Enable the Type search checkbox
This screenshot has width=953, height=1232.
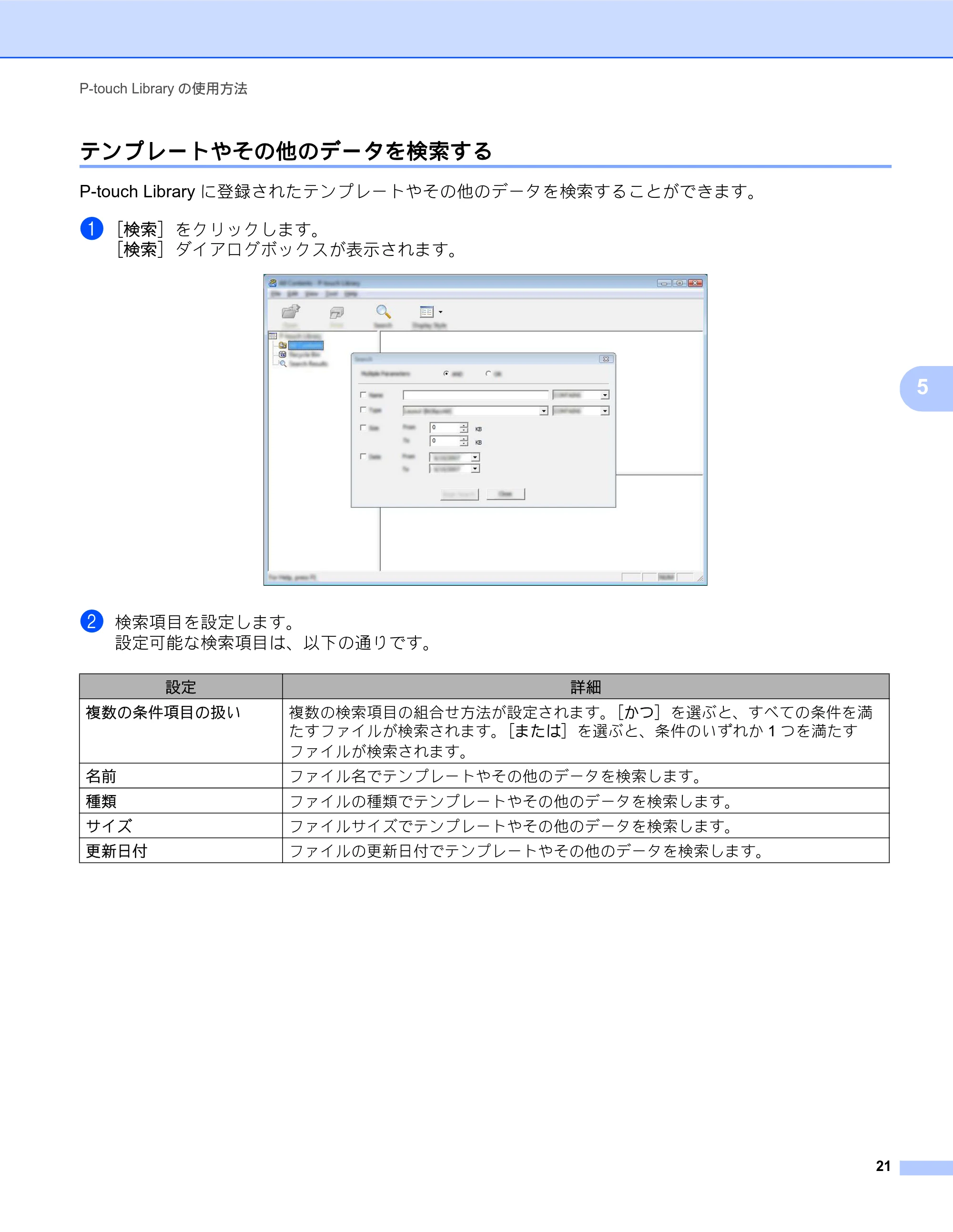(x=363, y=410)
